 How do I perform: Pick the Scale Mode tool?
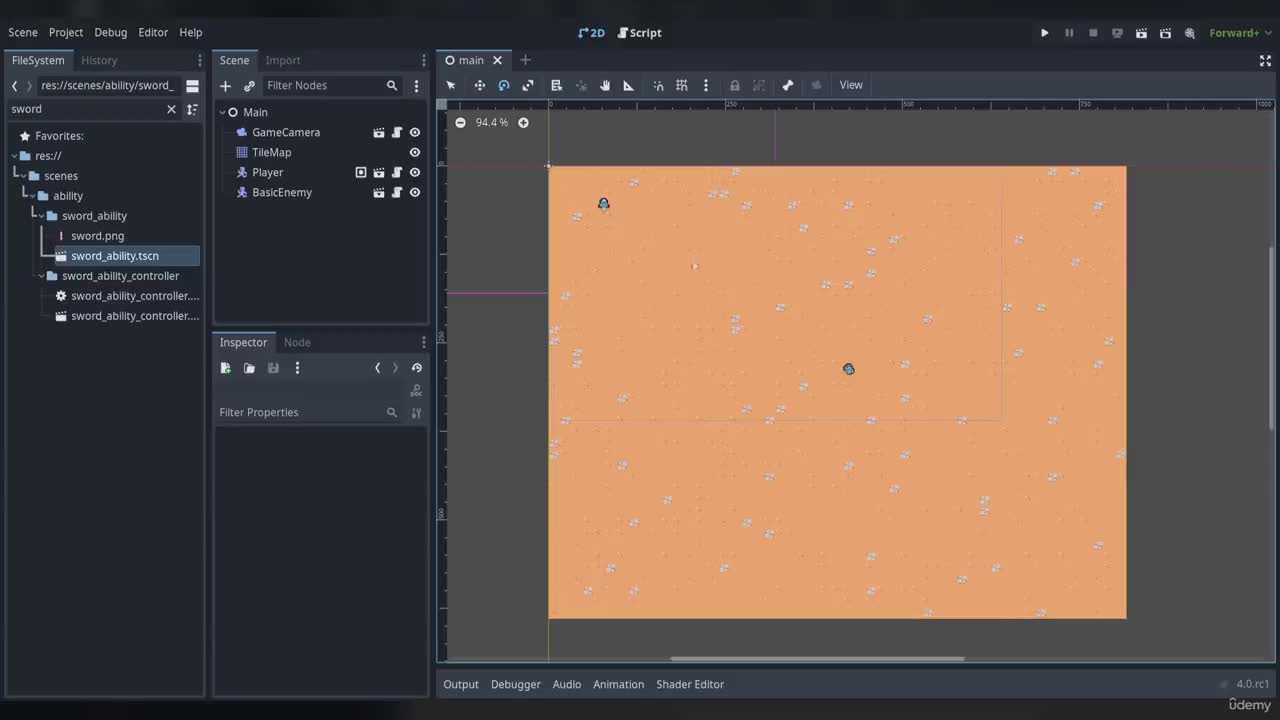(528, 85)
